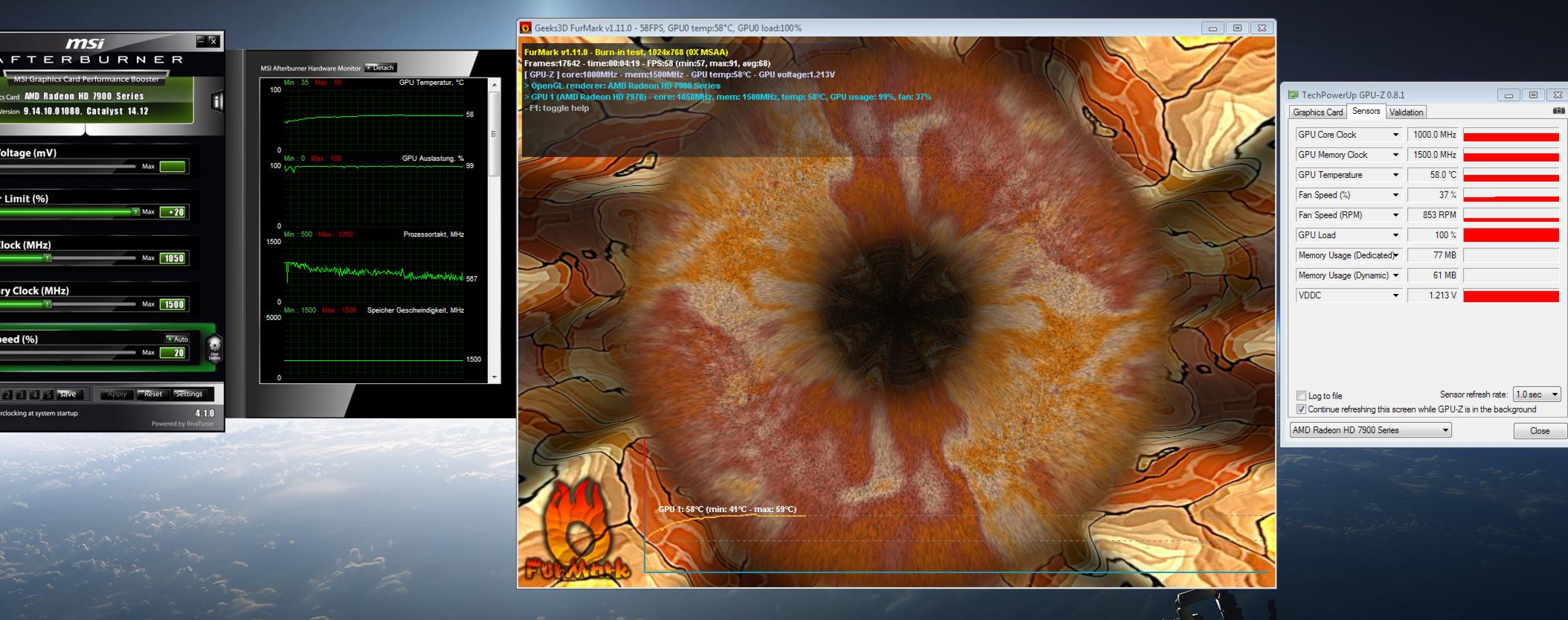Open Afterburner Settings

point(189,394)
